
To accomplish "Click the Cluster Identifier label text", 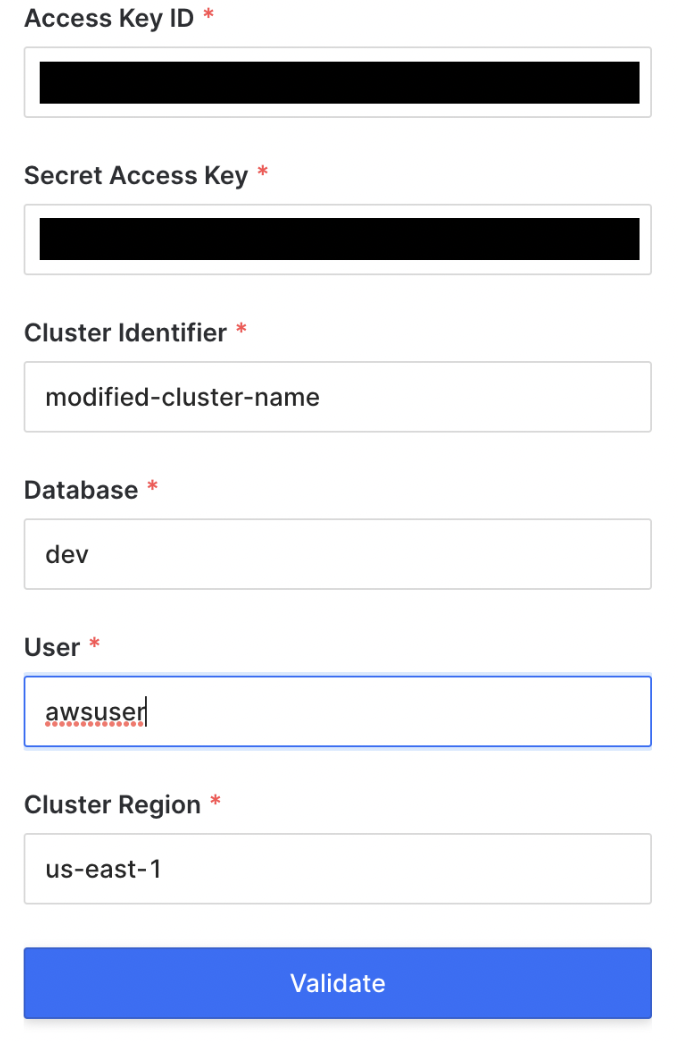I will pyautogui.click(x=126, y=333).
